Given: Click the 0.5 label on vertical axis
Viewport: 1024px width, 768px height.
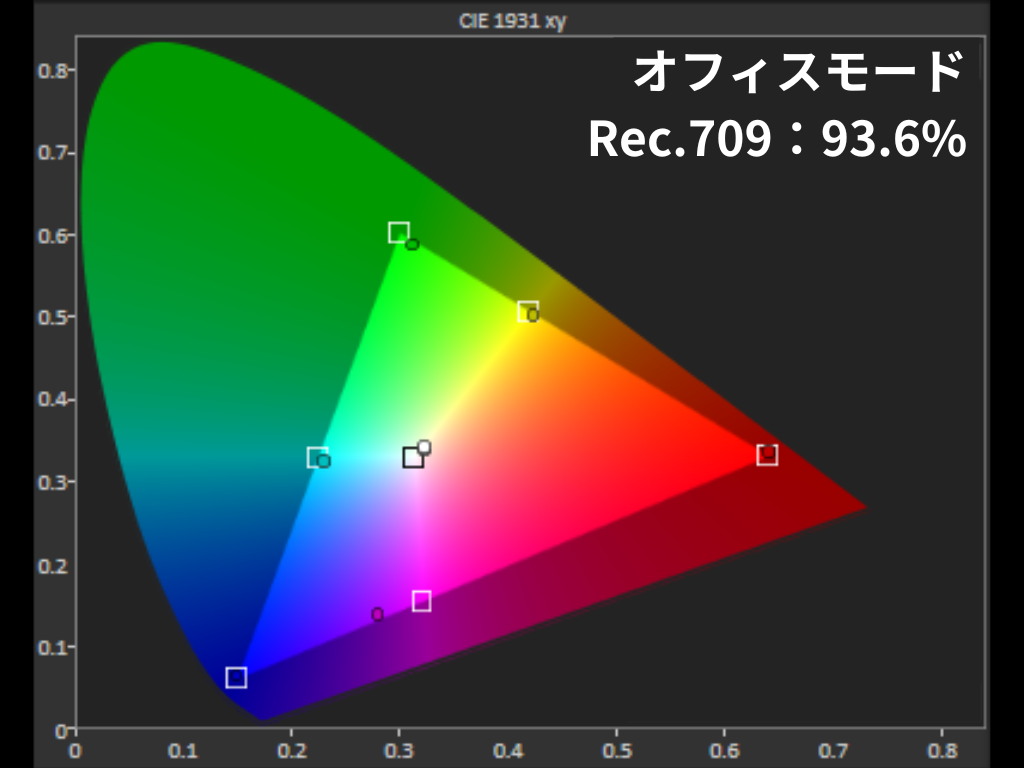Looking at the screenshot, I should tap(53, 317).
